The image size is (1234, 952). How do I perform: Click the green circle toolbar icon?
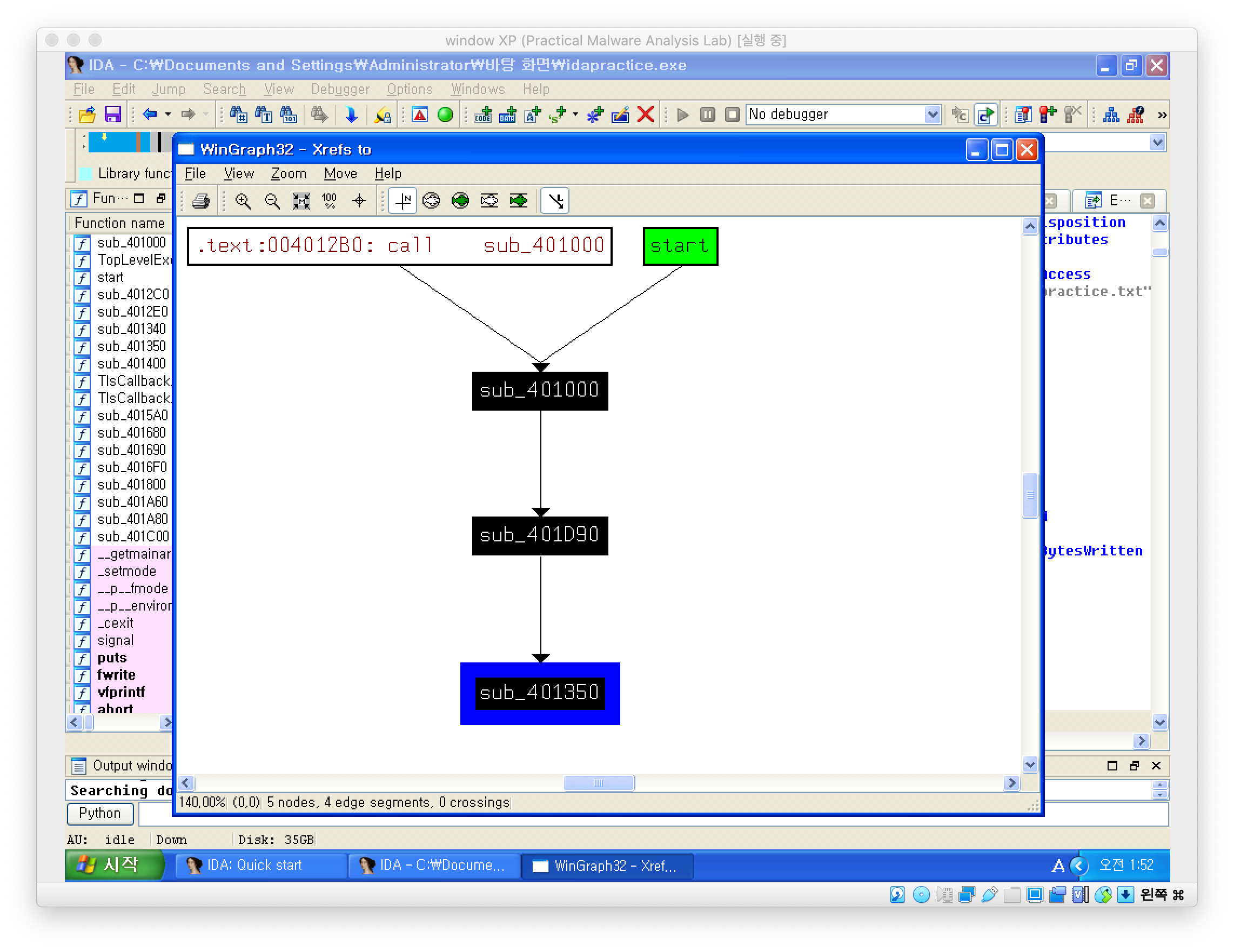coord(445,115)
